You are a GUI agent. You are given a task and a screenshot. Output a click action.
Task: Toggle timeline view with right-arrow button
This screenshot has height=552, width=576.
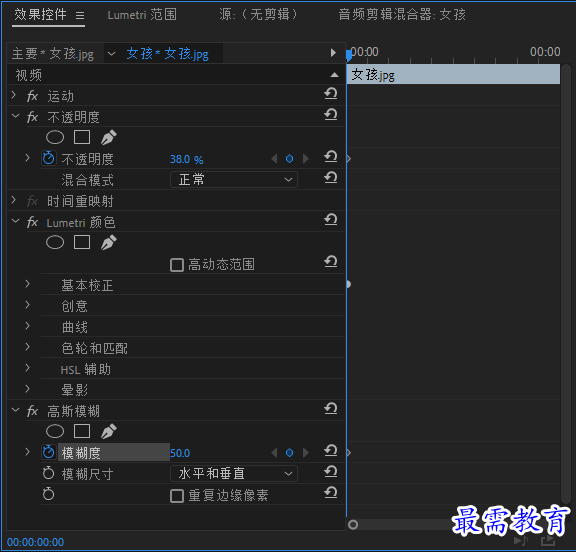(333, 53)
